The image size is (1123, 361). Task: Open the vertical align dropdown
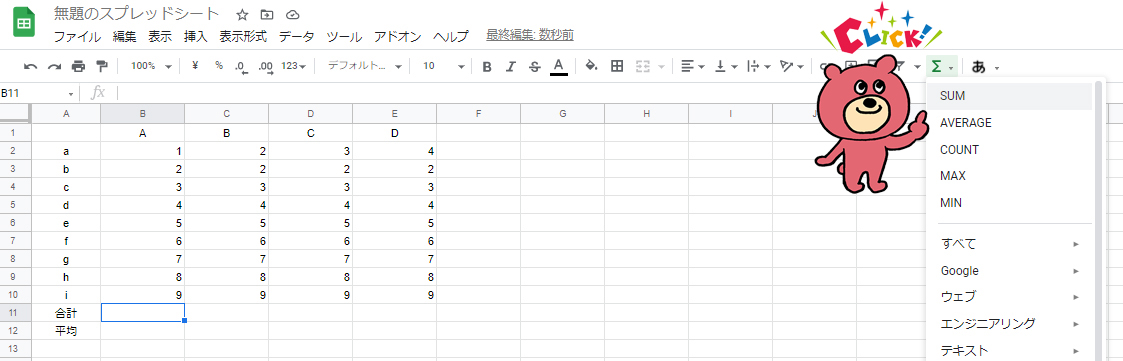726,67
